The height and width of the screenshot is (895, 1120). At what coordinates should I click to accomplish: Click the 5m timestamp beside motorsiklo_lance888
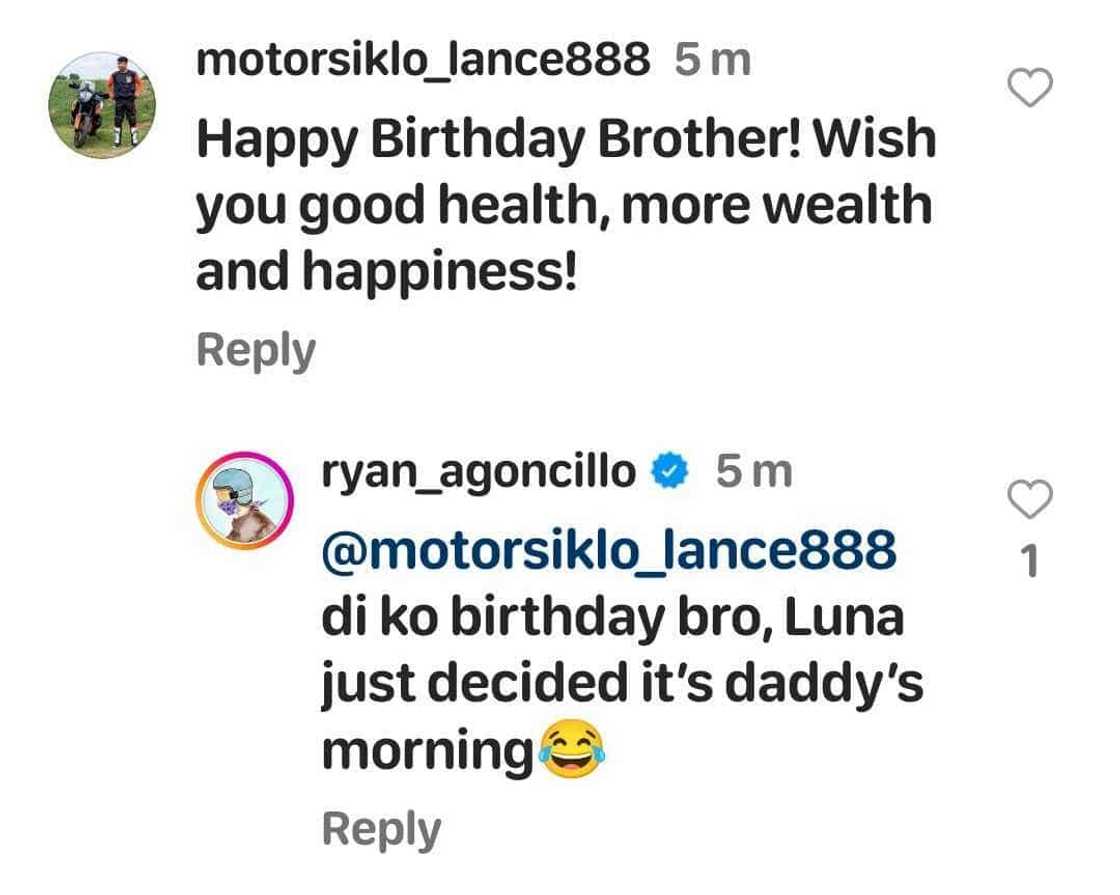711,62
